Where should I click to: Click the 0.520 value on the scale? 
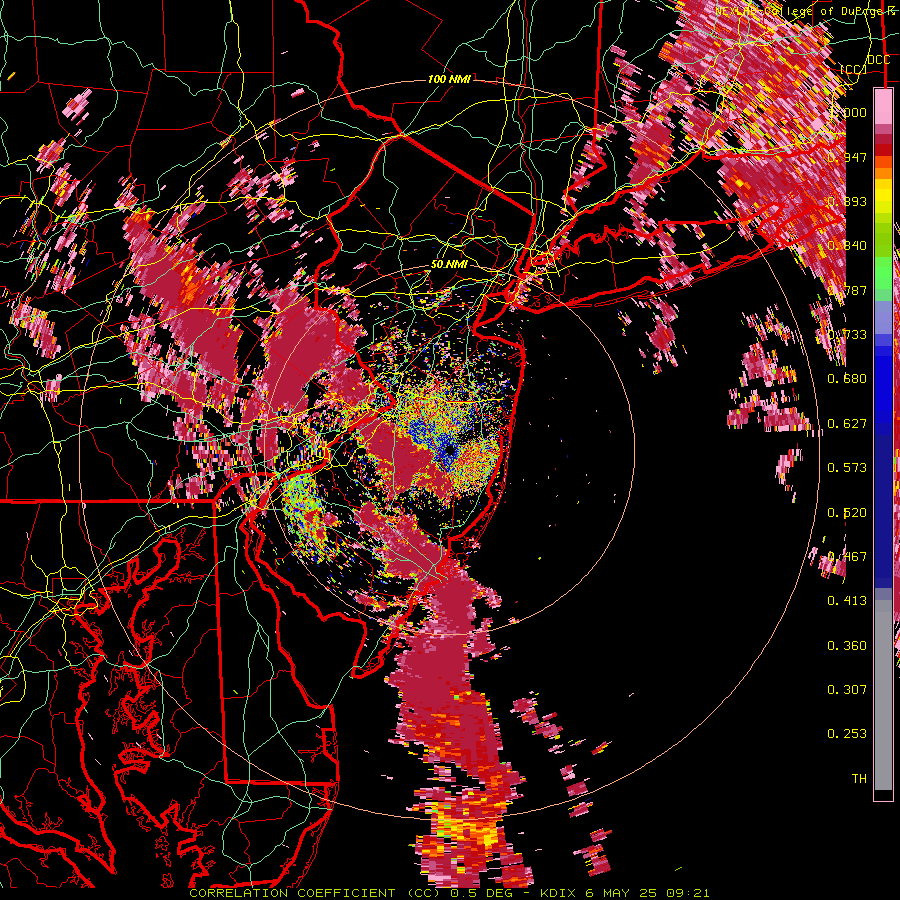[847, 513]
